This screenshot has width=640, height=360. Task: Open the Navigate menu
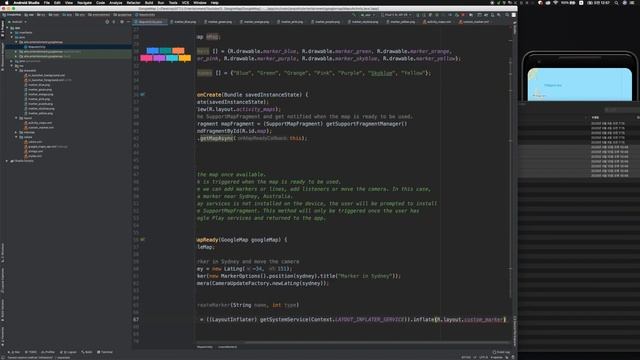pyautogui.click(x=84, y=2)
